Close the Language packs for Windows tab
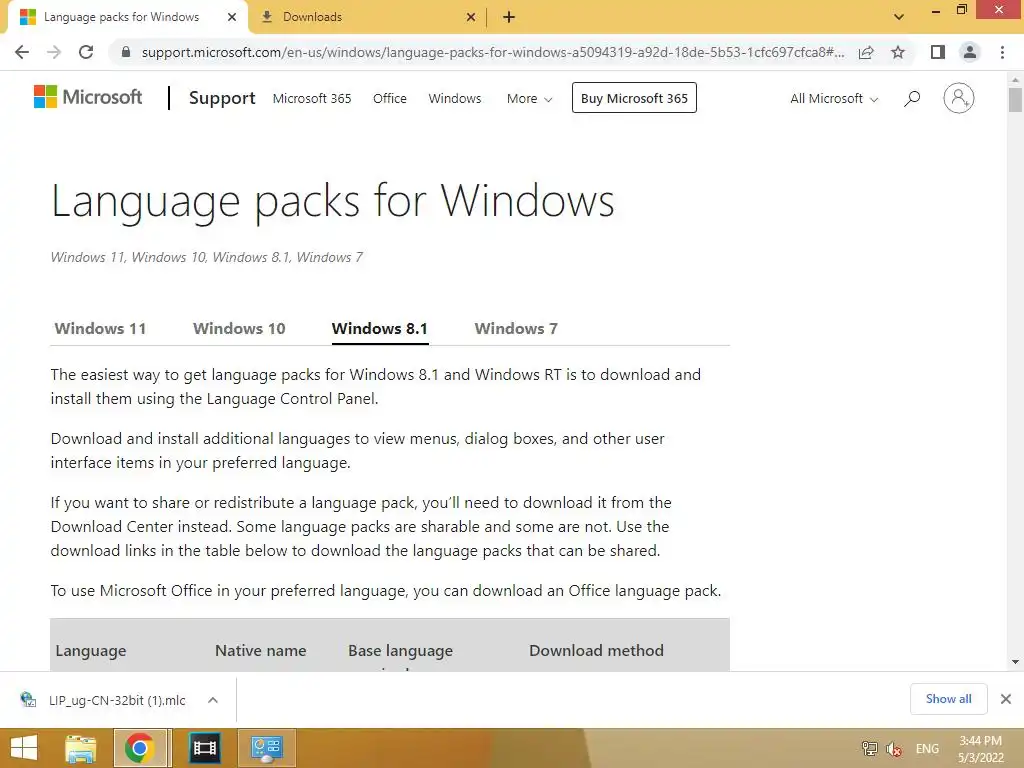Image resolution: width=1024 pixels, height=768 pixels. coord(232,17)
